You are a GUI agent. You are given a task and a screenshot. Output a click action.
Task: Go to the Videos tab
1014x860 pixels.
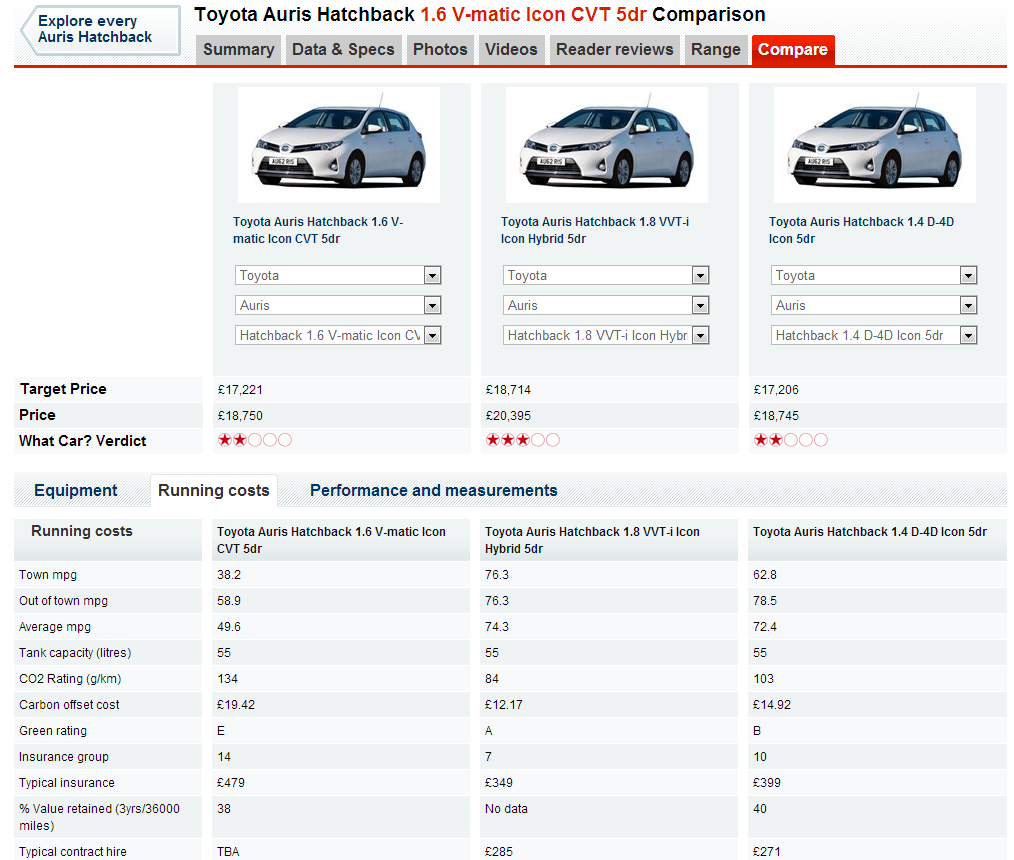pyautogui.click(x=511, y=50)
